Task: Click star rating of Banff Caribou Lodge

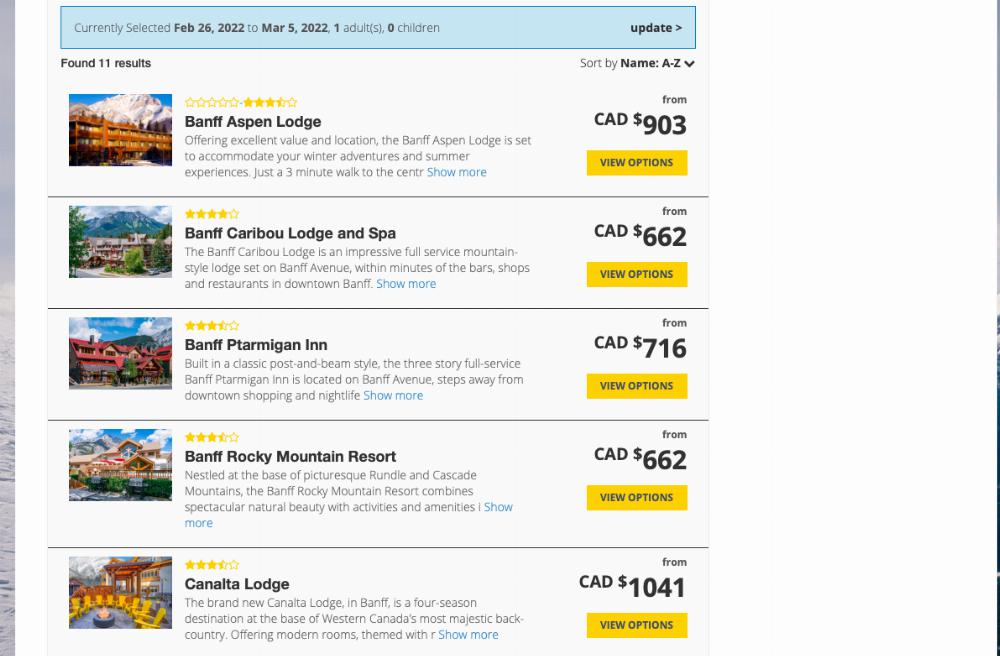Action: point(212,214)
